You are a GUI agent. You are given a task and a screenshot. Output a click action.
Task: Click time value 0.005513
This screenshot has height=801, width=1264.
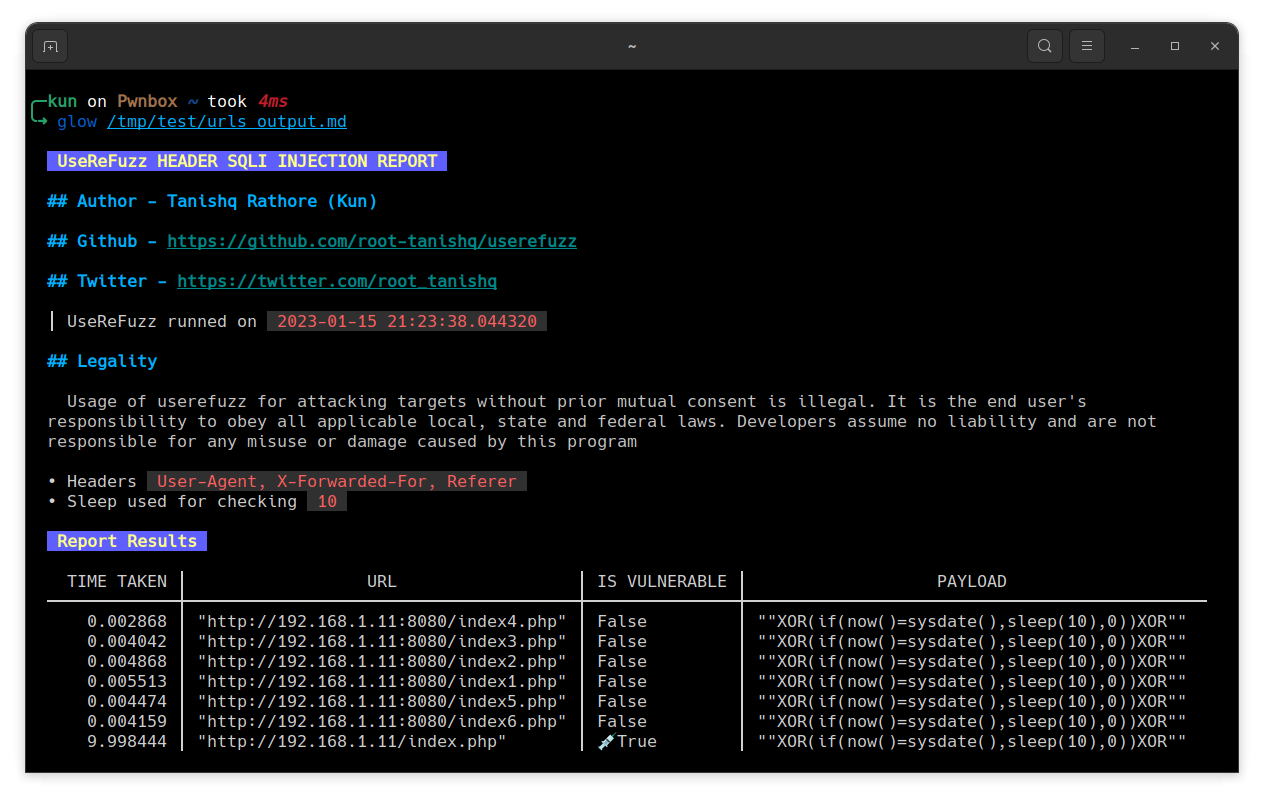coord(127,681)
